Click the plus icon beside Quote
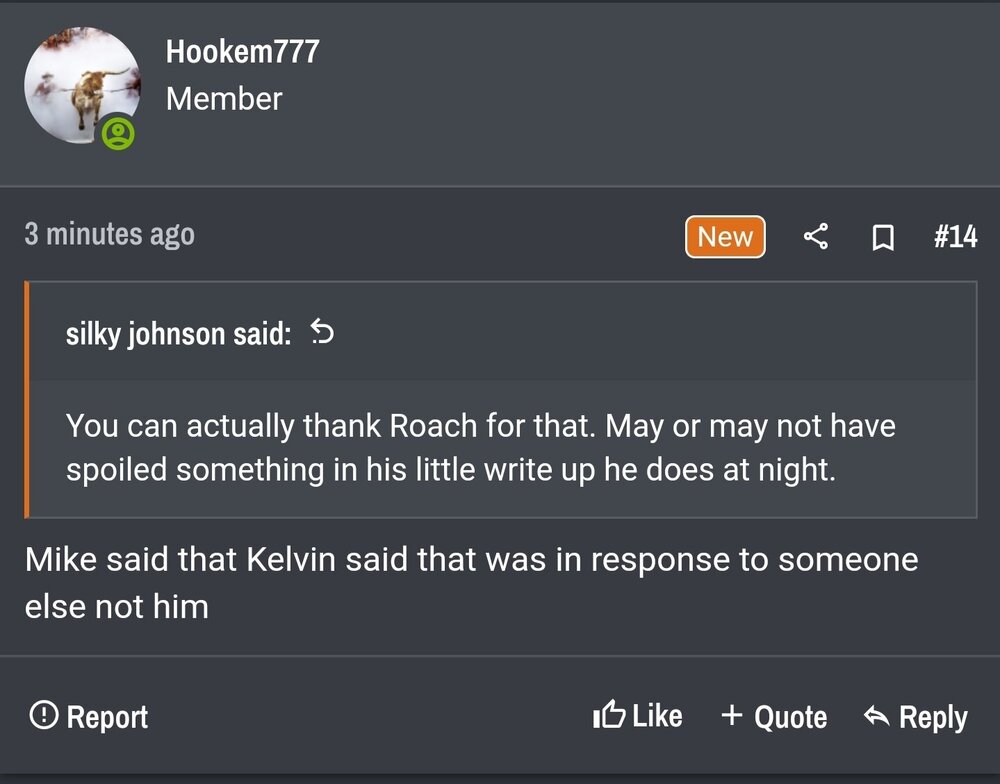 [x=732, y=715]
